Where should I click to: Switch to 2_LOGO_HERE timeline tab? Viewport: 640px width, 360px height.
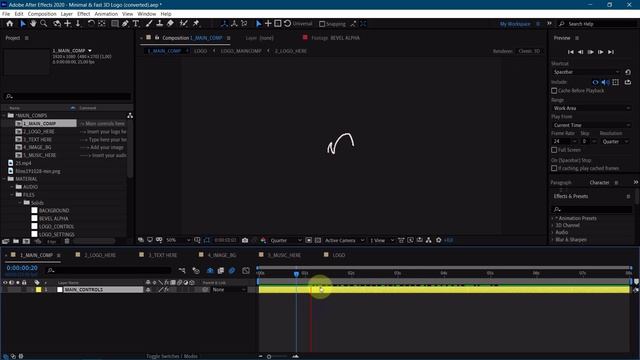tap(100, 255)
